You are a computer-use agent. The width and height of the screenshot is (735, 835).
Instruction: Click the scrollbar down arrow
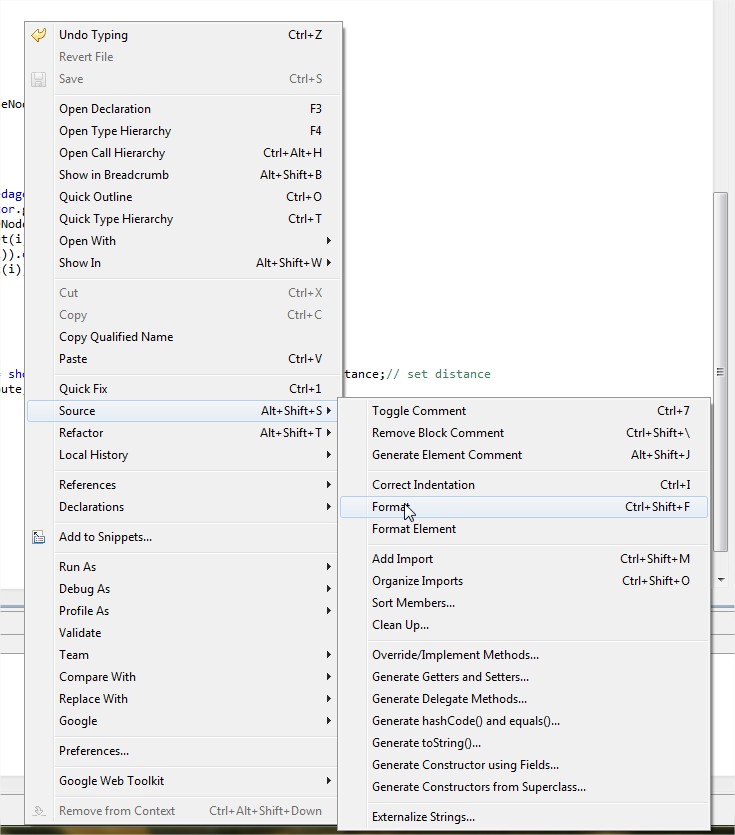click(721, 579)
